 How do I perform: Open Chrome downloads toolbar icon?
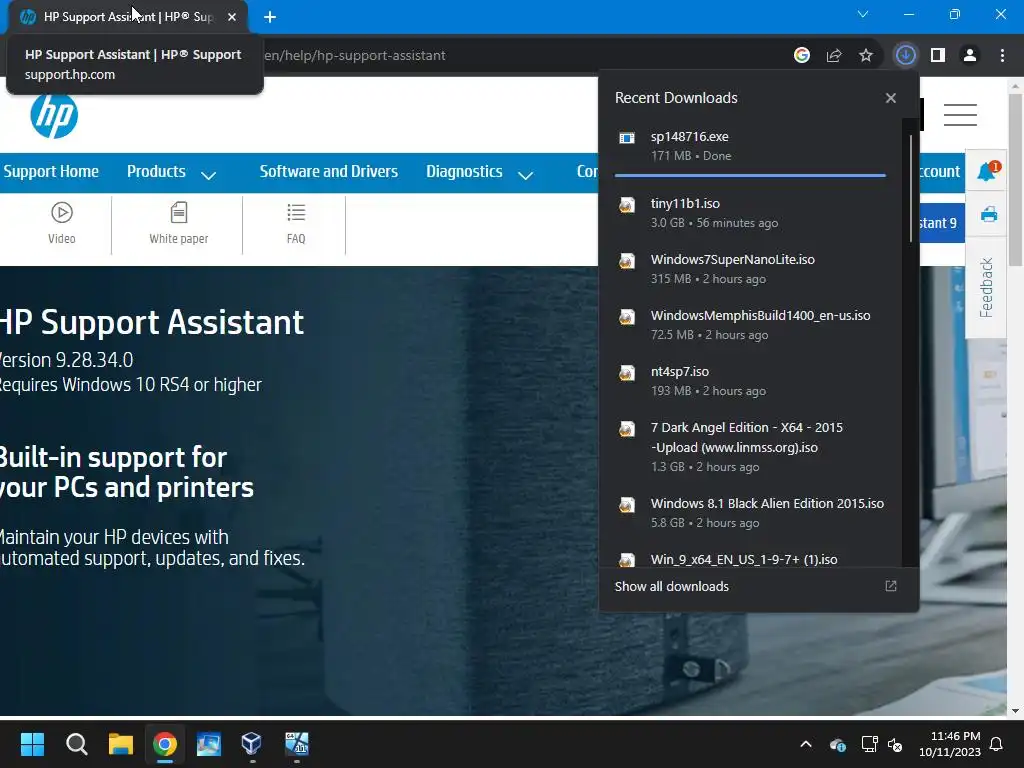(x=905, y=55)
